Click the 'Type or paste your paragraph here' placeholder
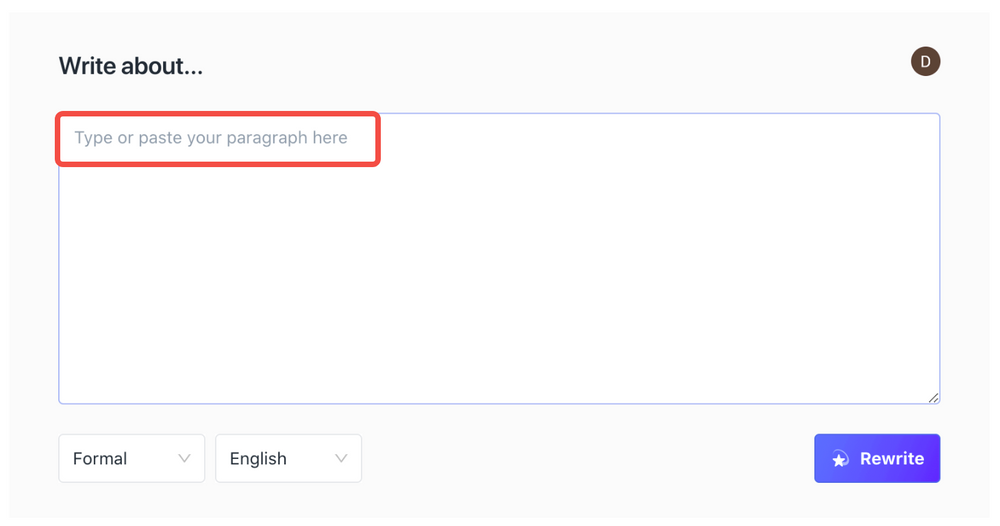This screenshot has height=526, width=1000. click(211, 138)
